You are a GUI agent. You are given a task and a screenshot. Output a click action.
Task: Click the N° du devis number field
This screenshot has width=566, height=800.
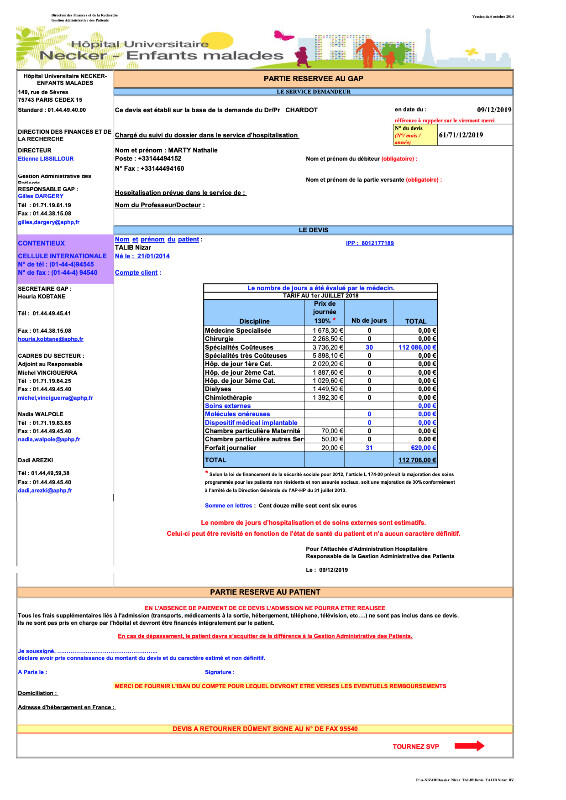tap(475, 135)
